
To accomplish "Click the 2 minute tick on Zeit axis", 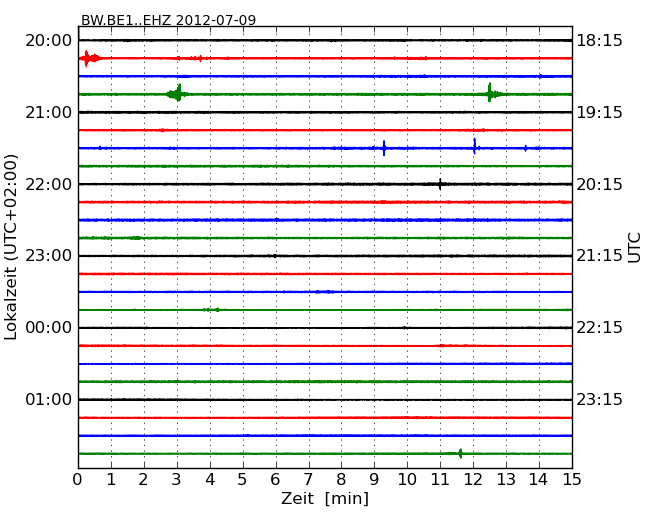I will (143, 479).
